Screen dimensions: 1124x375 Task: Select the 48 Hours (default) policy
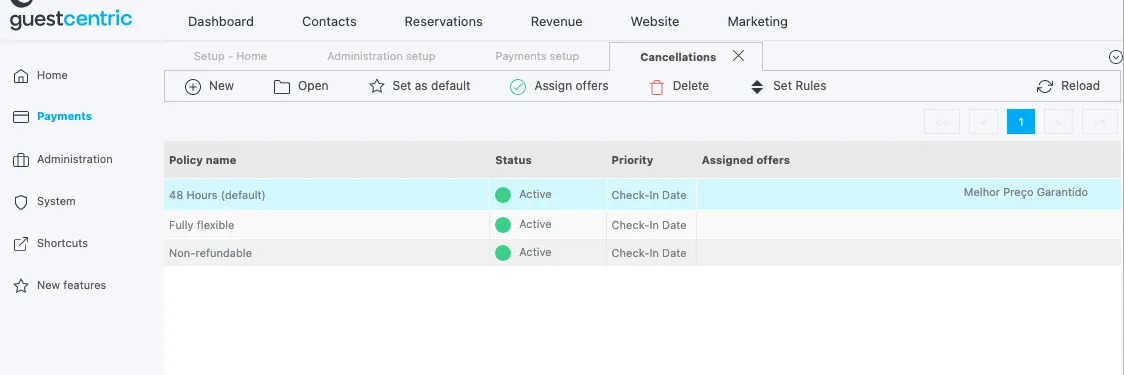[x=217, y=195]
